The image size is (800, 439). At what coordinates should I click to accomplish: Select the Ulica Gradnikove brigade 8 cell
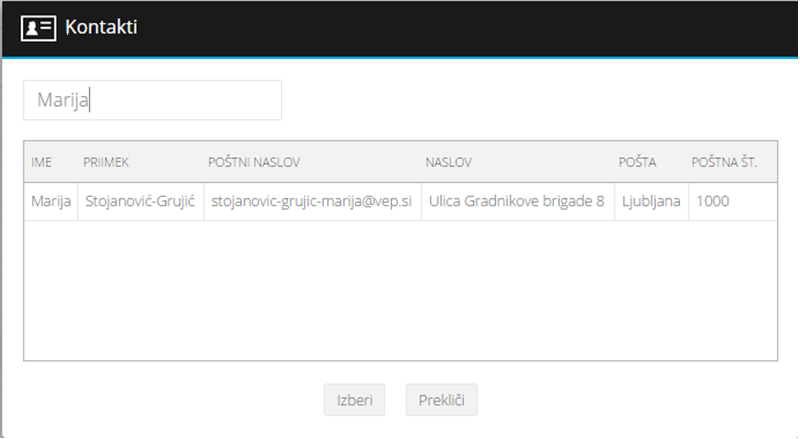(x=518, y=202)
